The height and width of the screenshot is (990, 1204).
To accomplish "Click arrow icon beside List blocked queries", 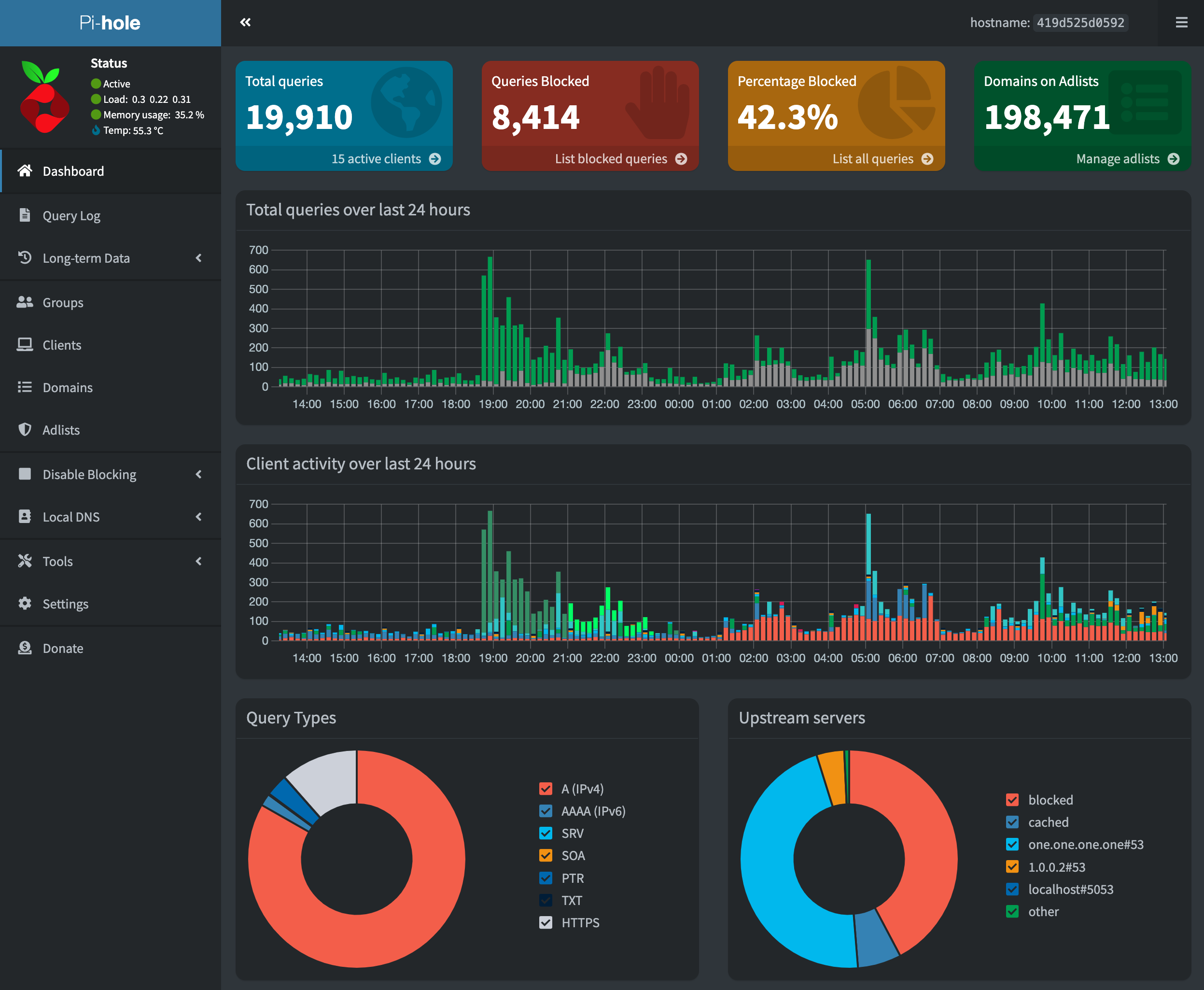I will pyautogui.click(x=681, y=158).
